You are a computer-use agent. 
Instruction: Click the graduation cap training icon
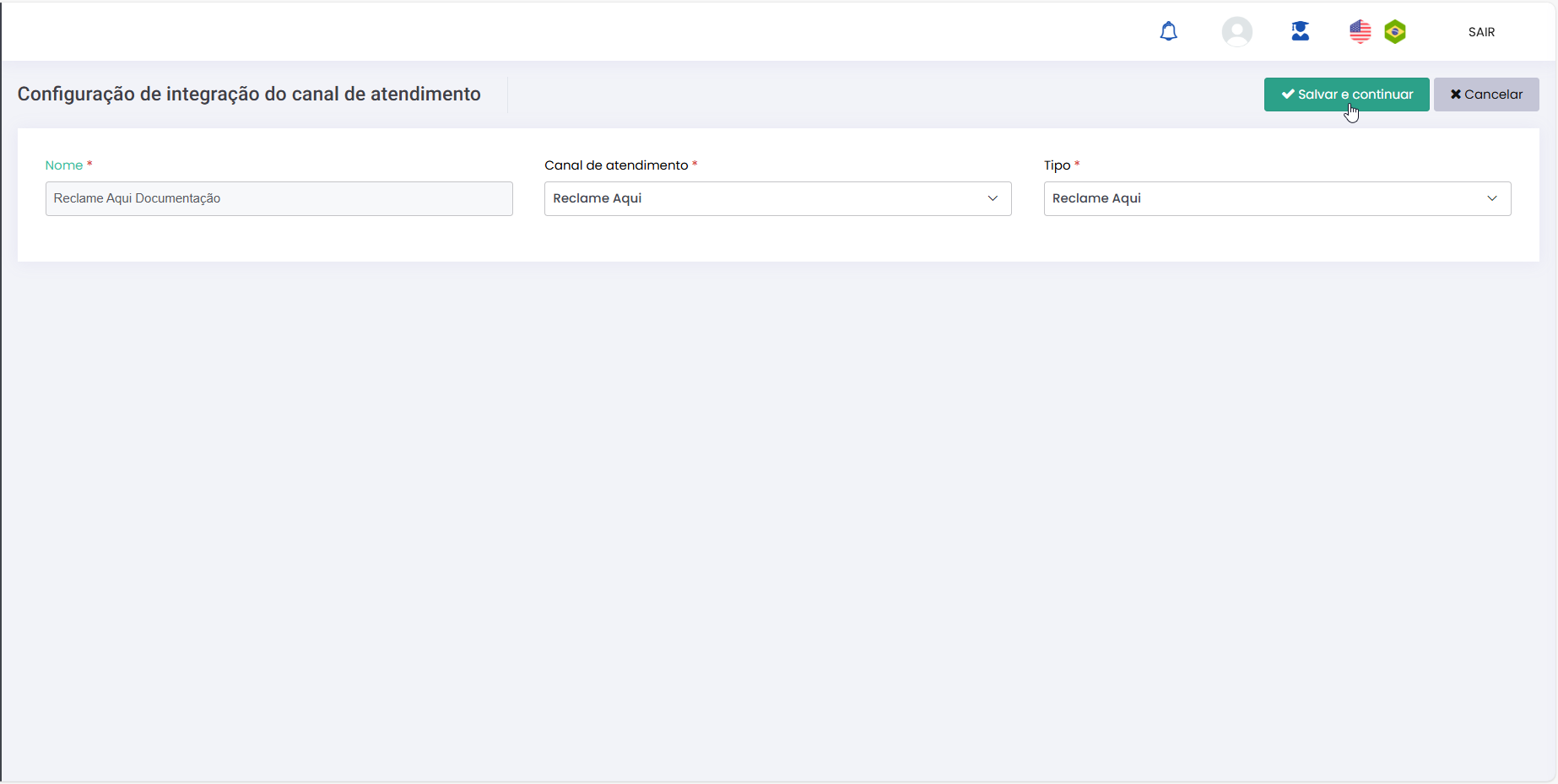tap(1300, 32)
